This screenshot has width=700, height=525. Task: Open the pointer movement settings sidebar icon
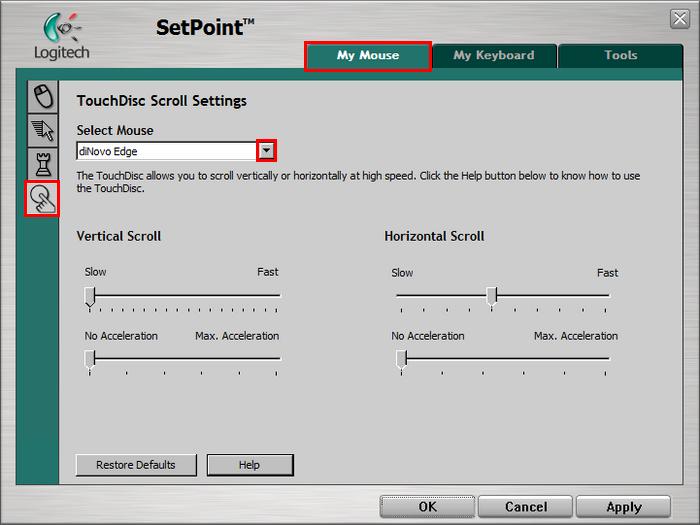coord(43,130)
